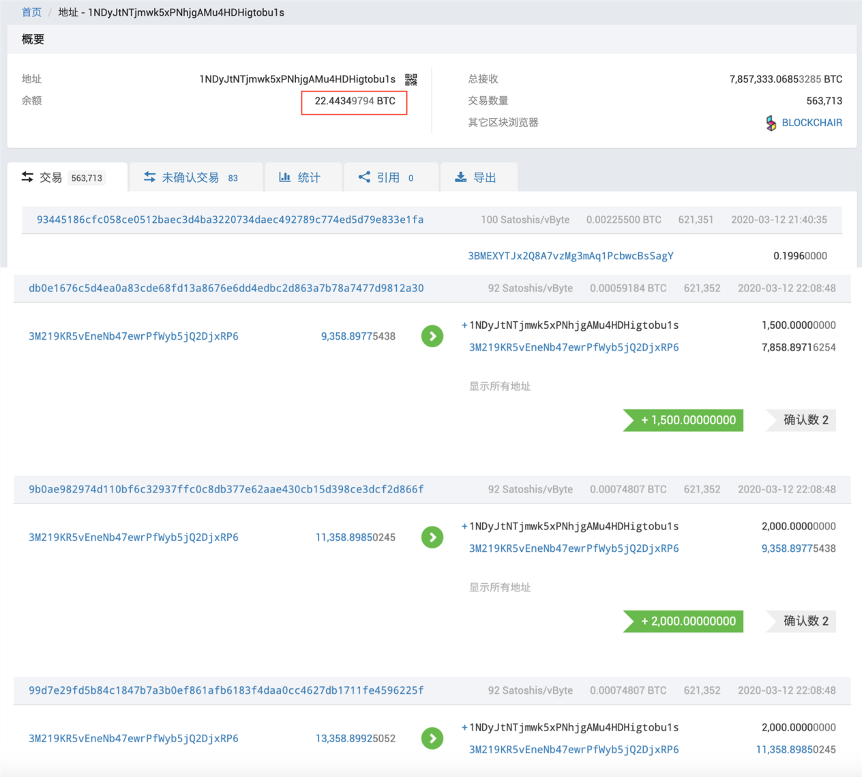Click the QR code icon beside the address
The width and height of the screenshot is (862, 777).
click(x=411, y=80)
